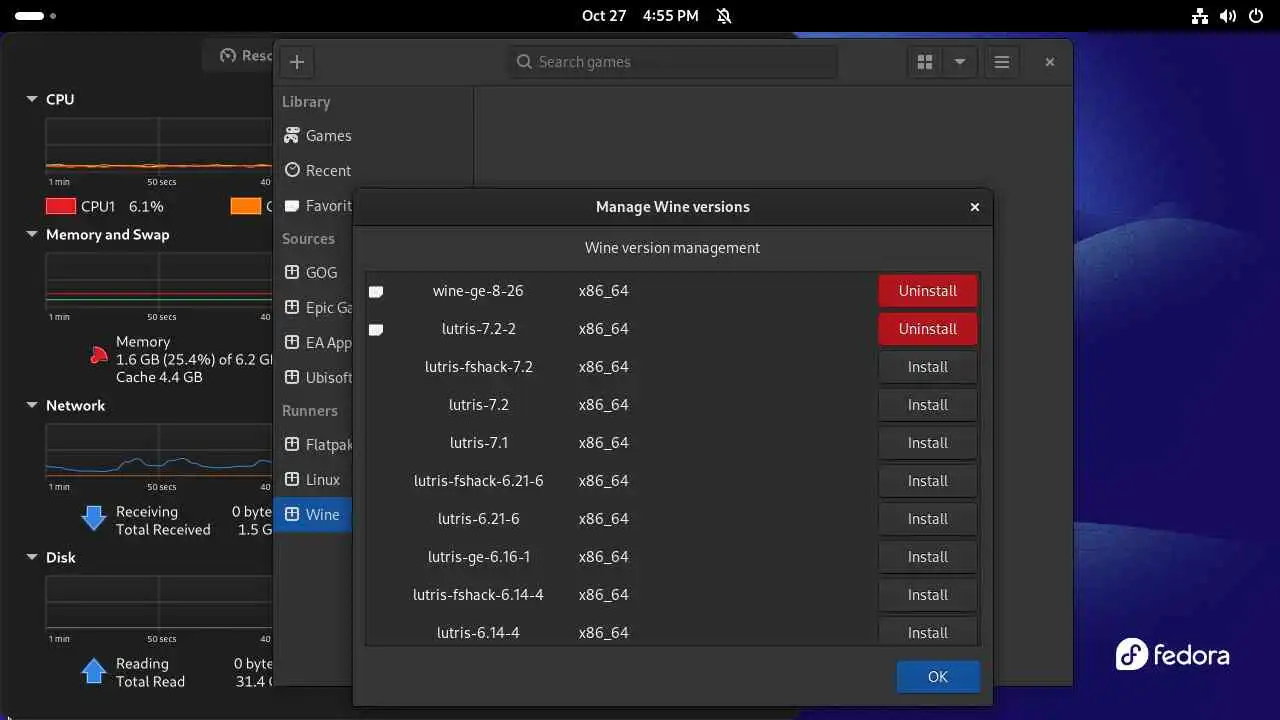The height and width of the screenshot is (720, 1280).
Task: Click folder icon beside lutris-7.2-2
Action: (376, 330)
